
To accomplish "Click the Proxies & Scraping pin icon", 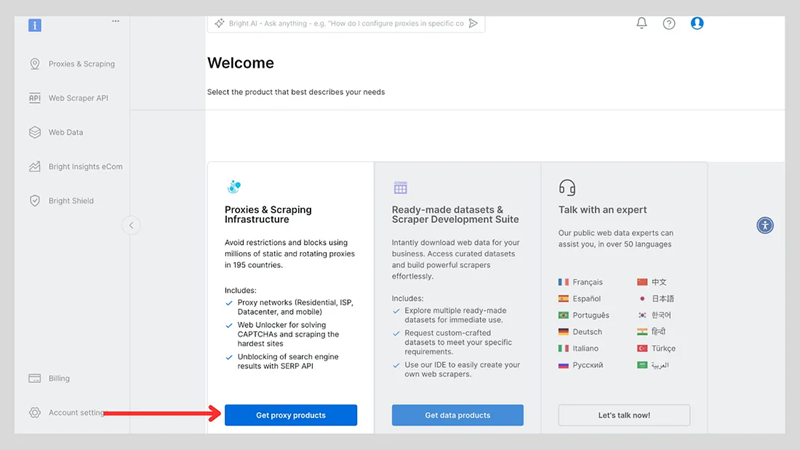I will [x=35, y=64].
